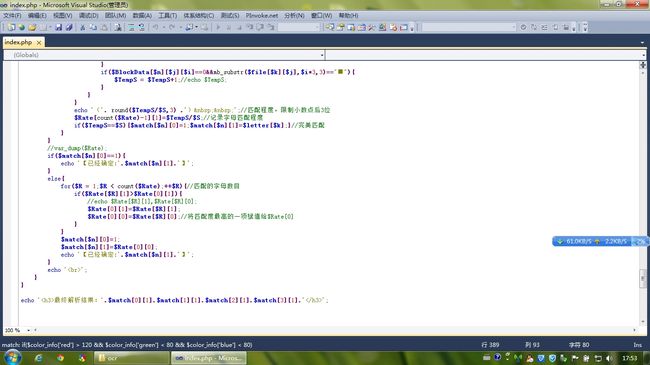650x365 pixels.
Task: Click the New Project toolbar icon
Action: click(11, 27)
